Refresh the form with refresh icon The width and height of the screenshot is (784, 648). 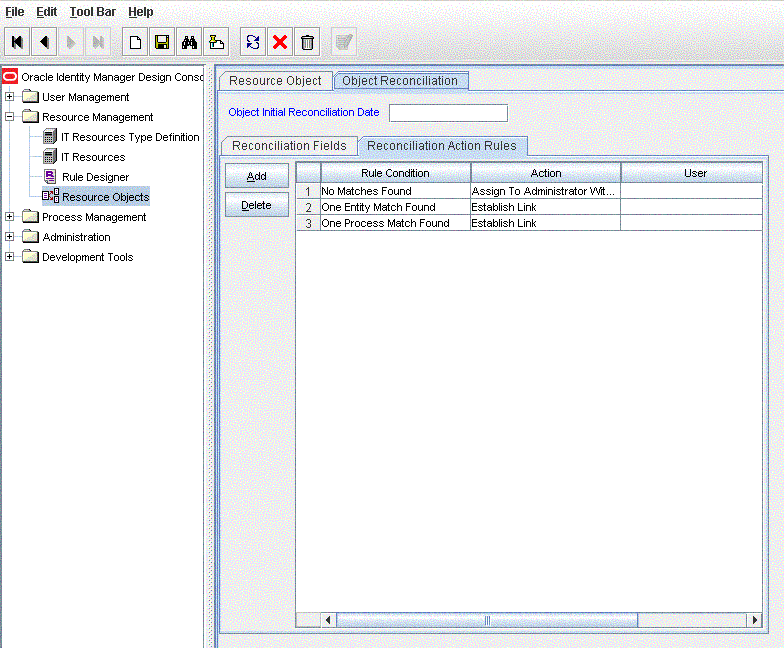pyautogui.click(x=253, y=42)
